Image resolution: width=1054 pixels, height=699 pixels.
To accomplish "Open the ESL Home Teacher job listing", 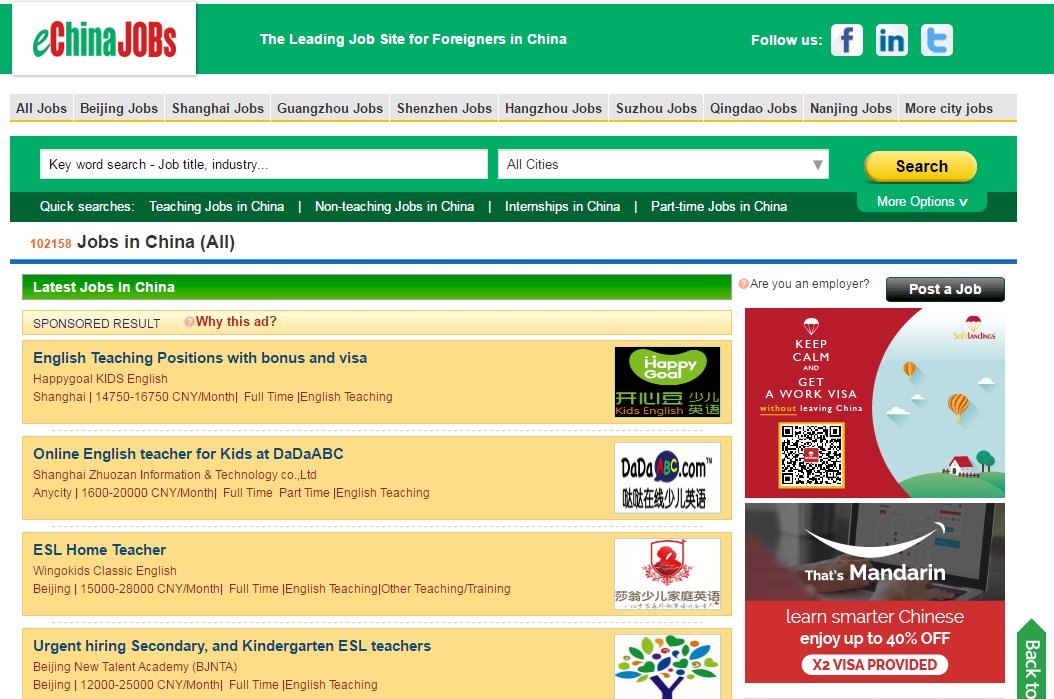I will tap(99, 550).
